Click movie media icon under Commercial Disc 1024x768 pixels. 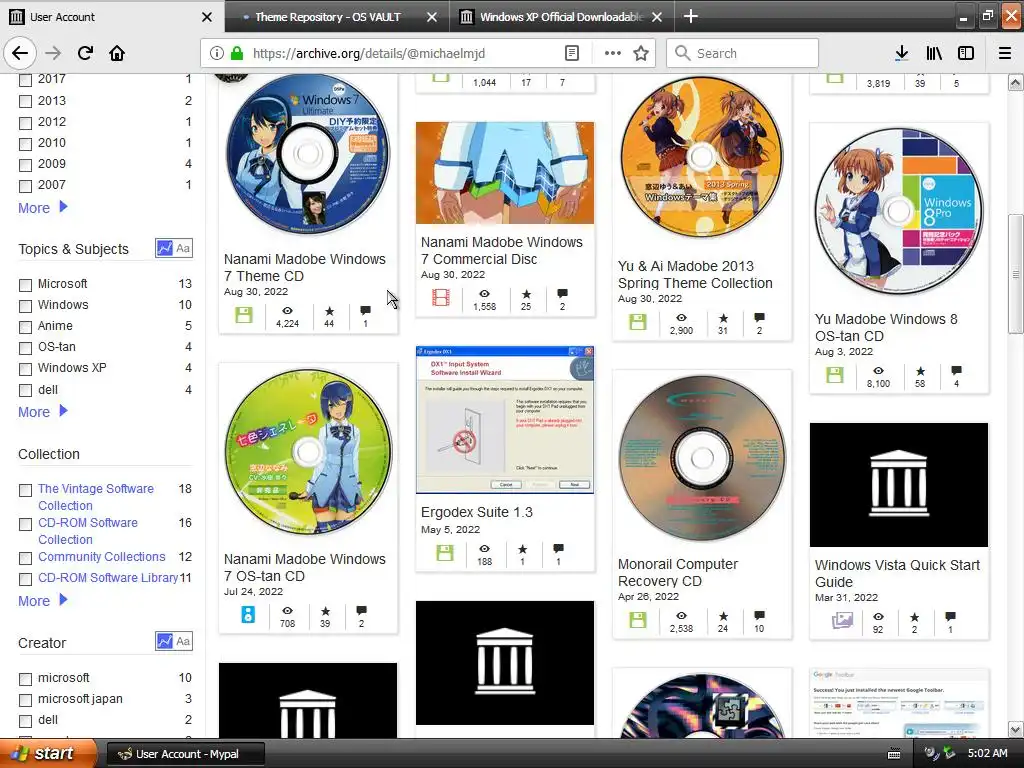441,298
